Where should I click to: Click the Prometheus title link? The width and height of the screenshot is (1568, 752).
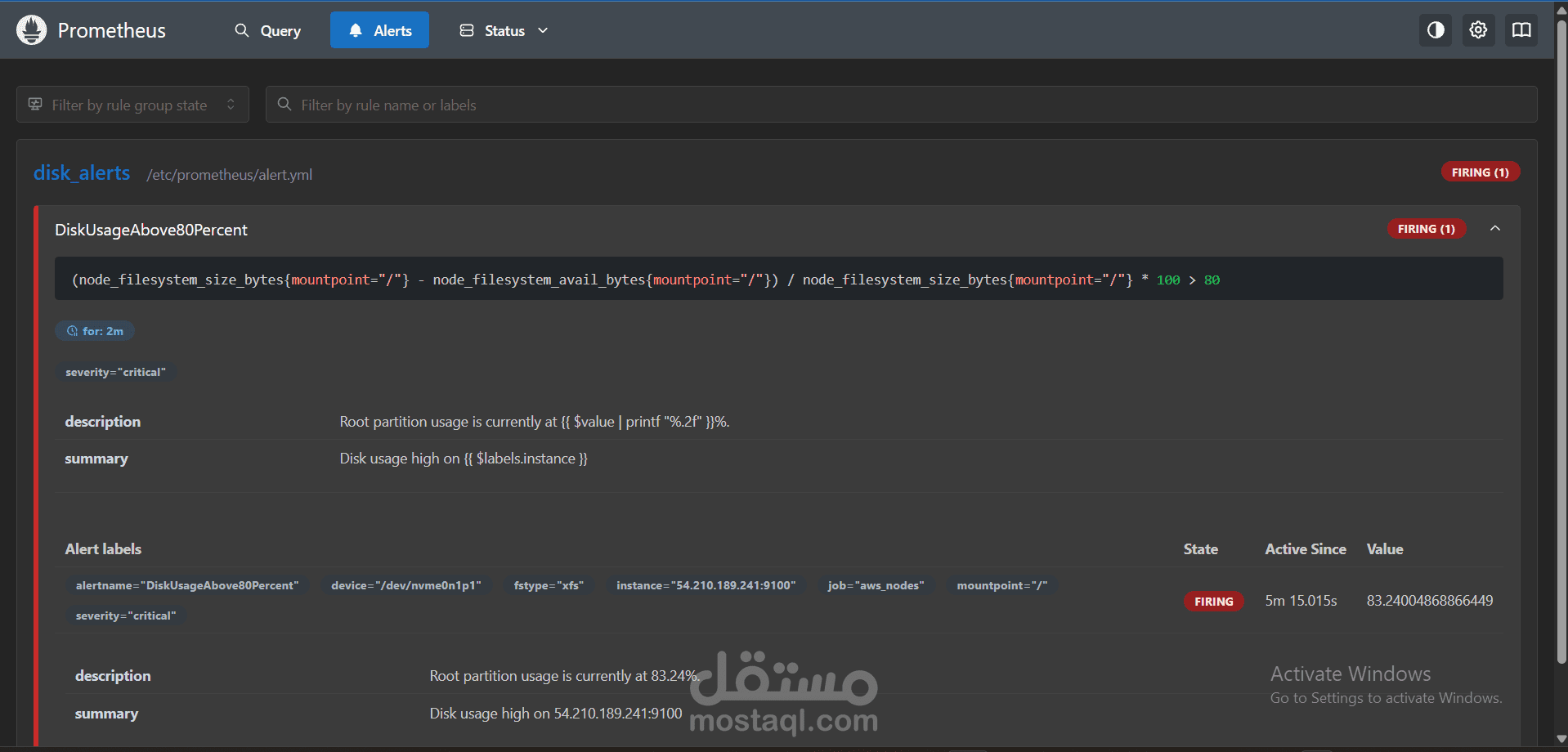(x=112, y=30)
